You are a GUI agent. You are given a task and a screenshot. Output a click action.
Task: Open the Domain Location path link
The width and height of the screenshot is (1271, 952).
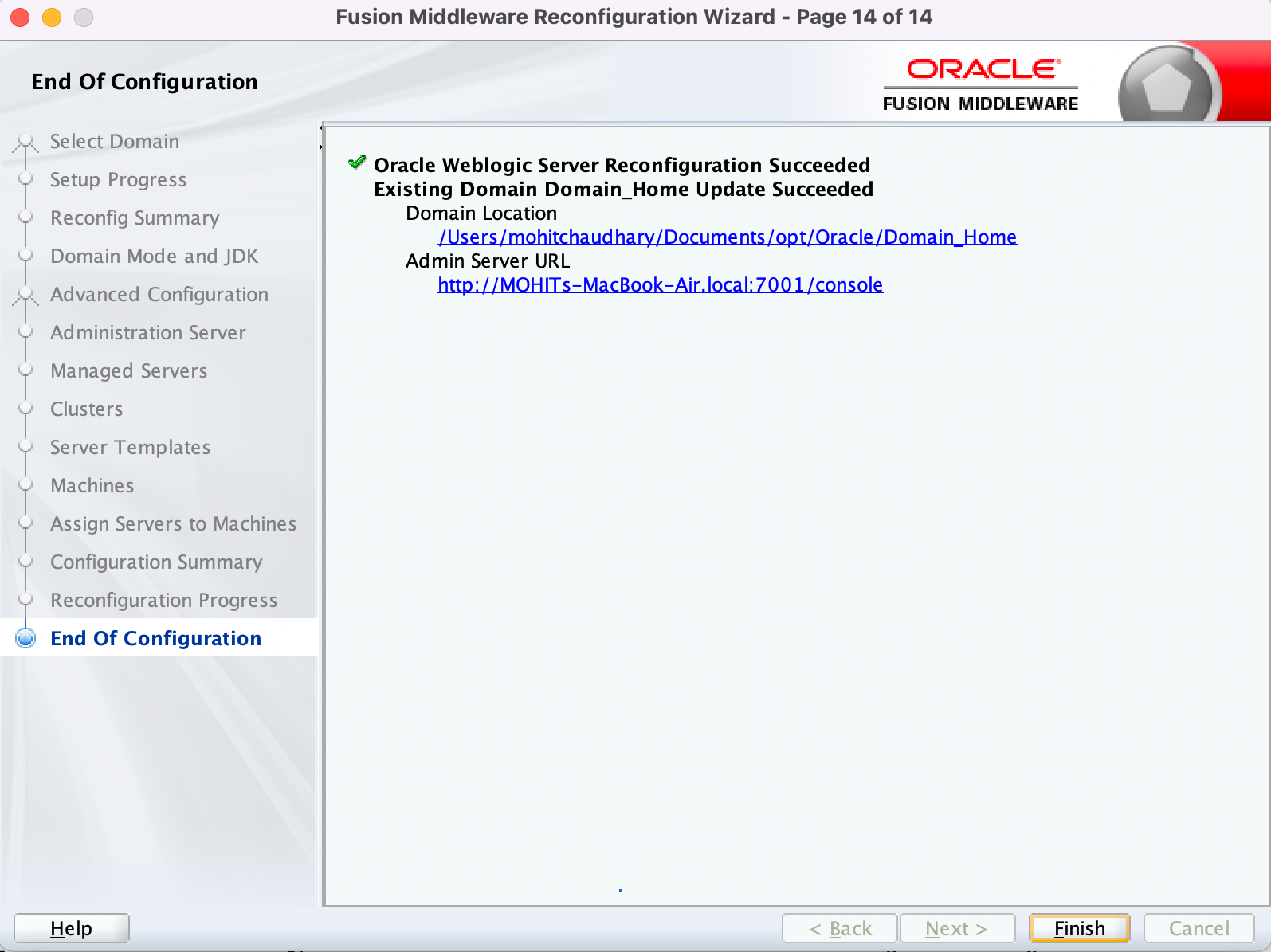(727, 237)
